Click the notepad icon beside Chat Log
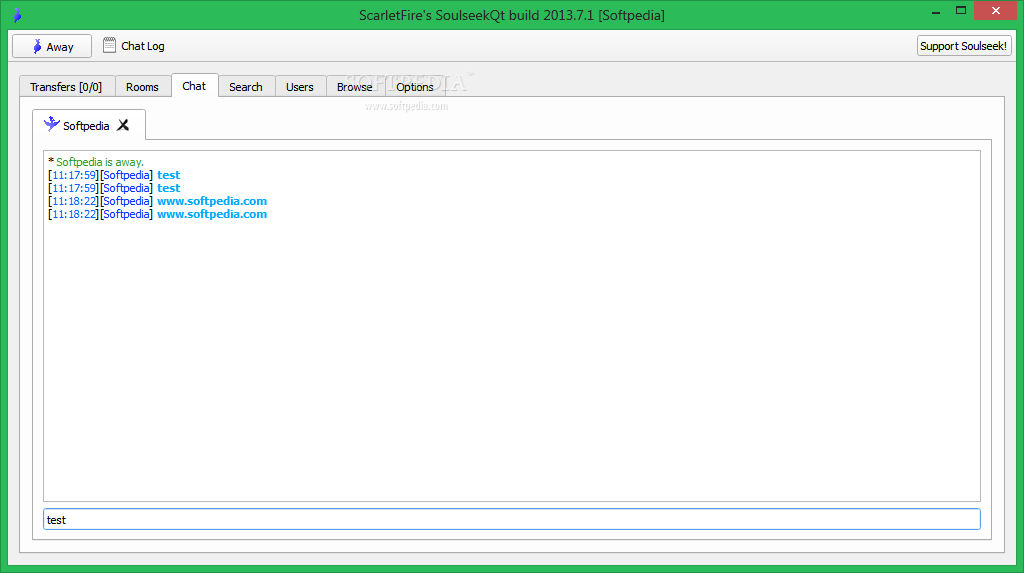Image resolution: width=1024 pixels, height=573 pixels. point(109,45)
